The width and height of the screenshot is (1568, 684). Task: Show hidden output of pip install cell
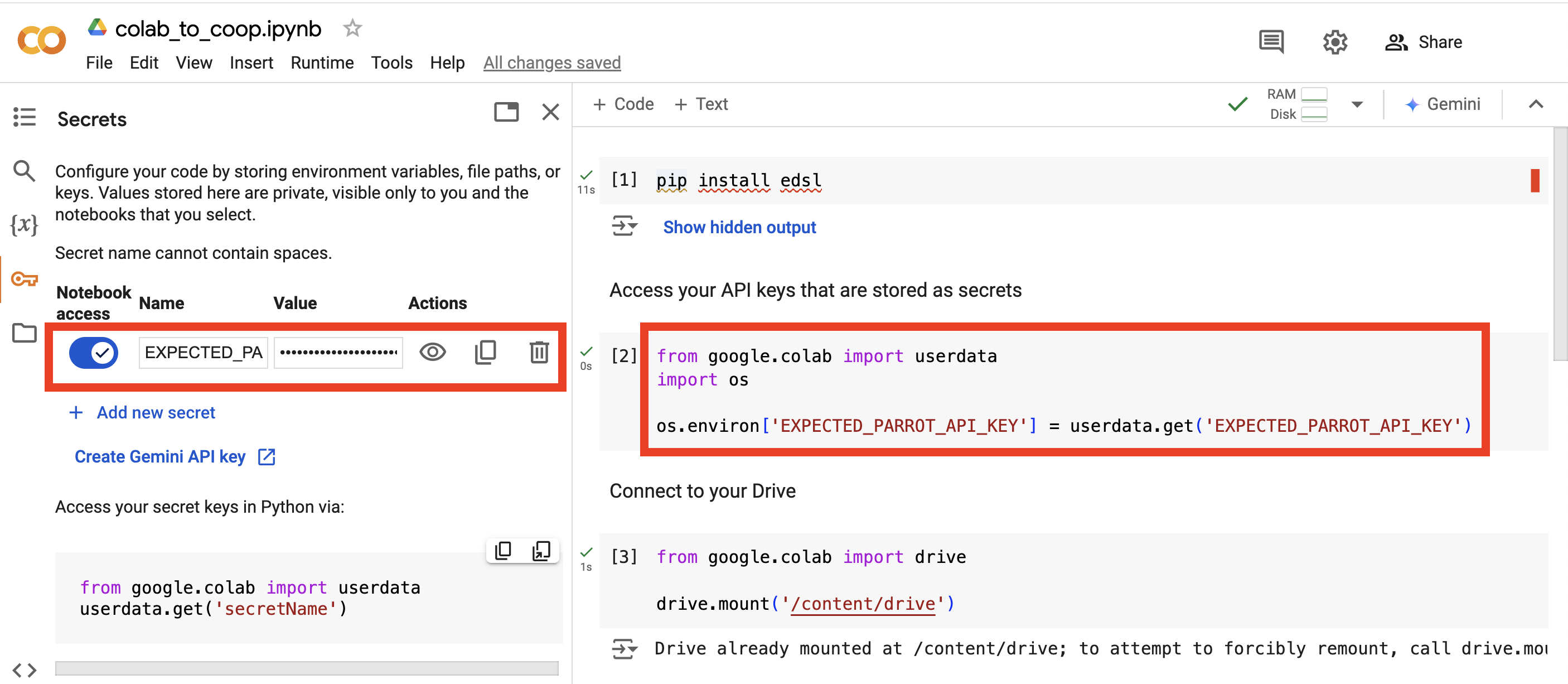point(739,227)
